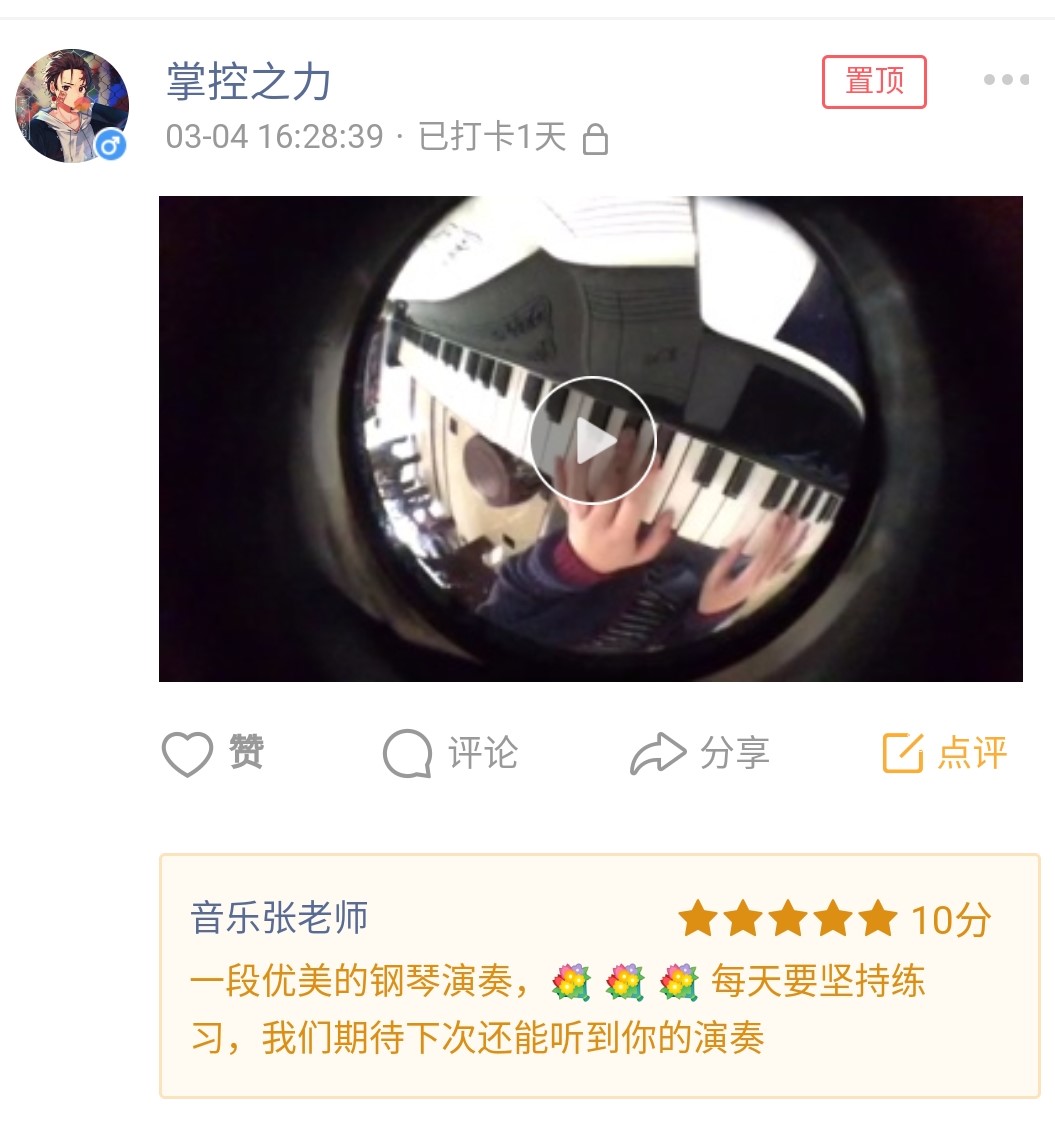This screenshot has width=1055, height=1121.
Task: Tap the 已打卡1天 check-in text
Action: [492, 137]
